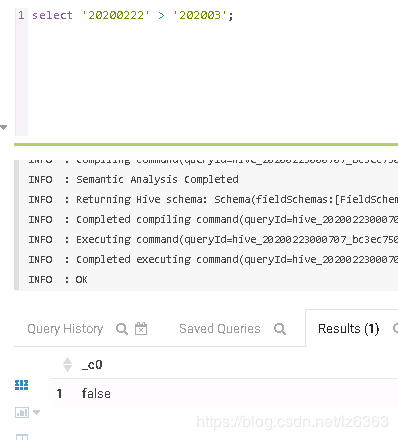
Task: Clear query history with the calendar-x icon
Action: (x=141, y=329)
